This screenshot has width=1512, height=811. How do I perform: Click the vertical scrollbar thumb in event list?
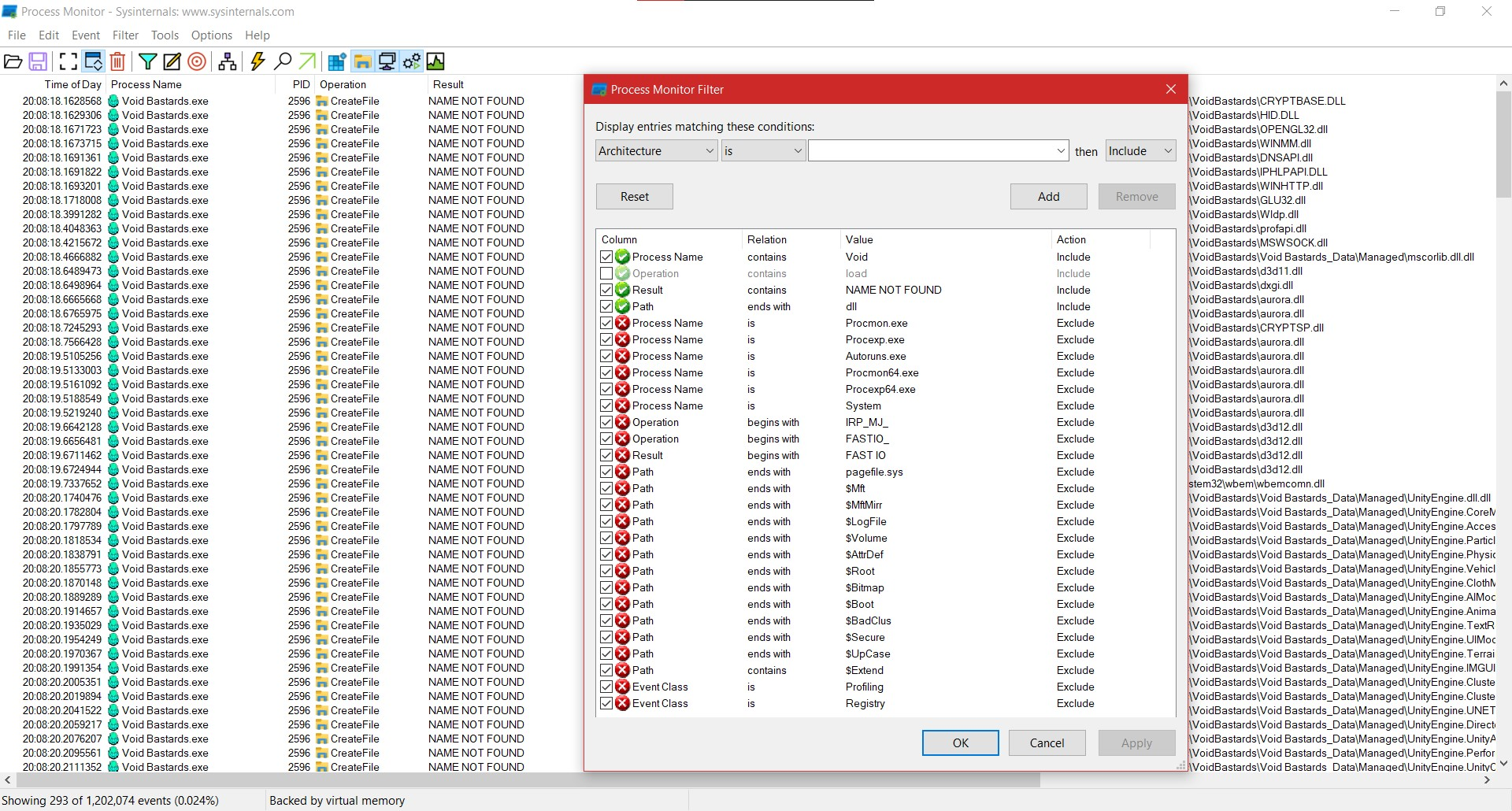1503,144
